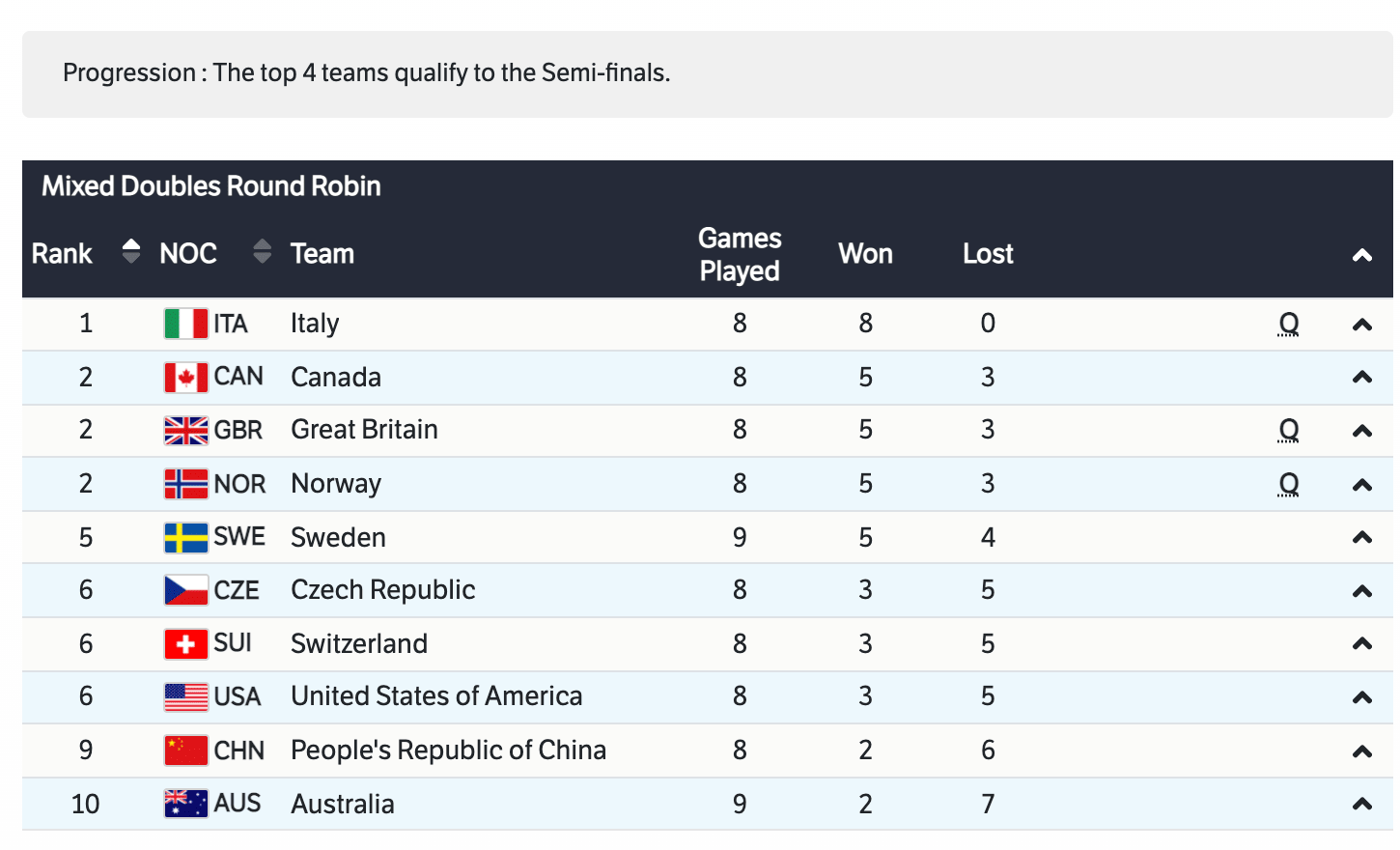1400x850 pixels.
Task: Click the People's Republic of China team name
Action: pyautogui.click(x=448, y=751)
